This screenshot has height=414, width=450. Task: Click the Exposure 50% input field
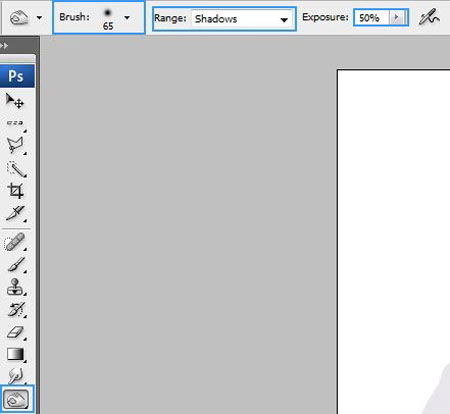(x=372, y=17)
